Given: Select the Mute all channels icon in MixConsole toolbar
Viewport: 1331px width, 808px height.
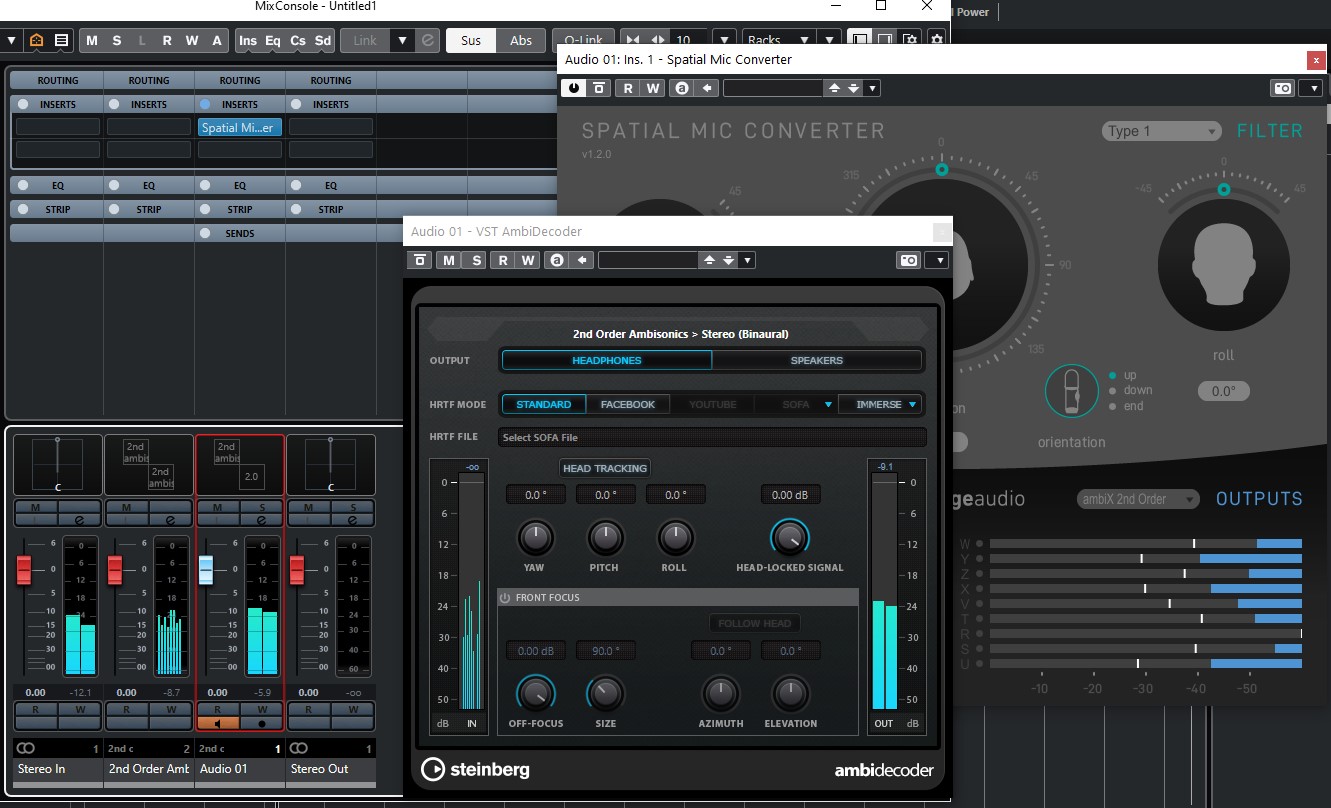Looking at the screenshot, I should (x=92, y=40).
